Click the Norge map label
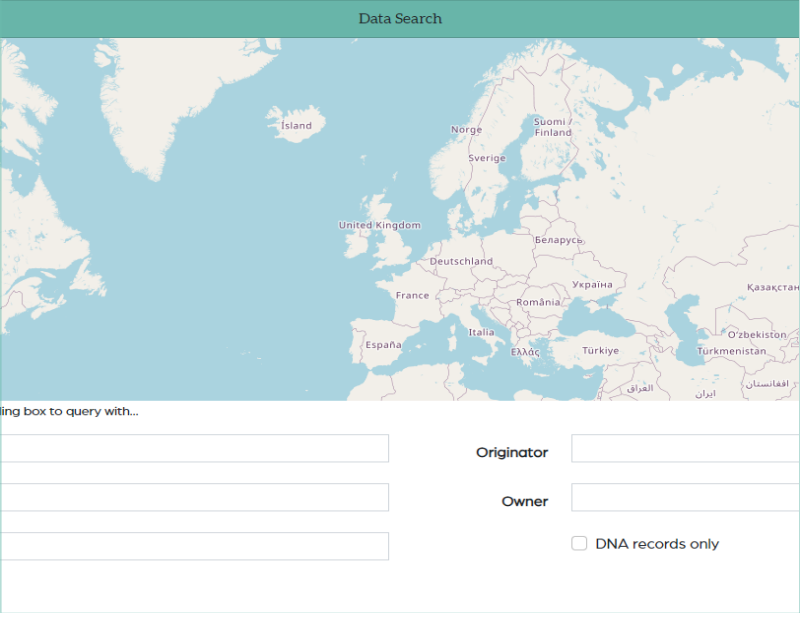 (x=466, y=130)
